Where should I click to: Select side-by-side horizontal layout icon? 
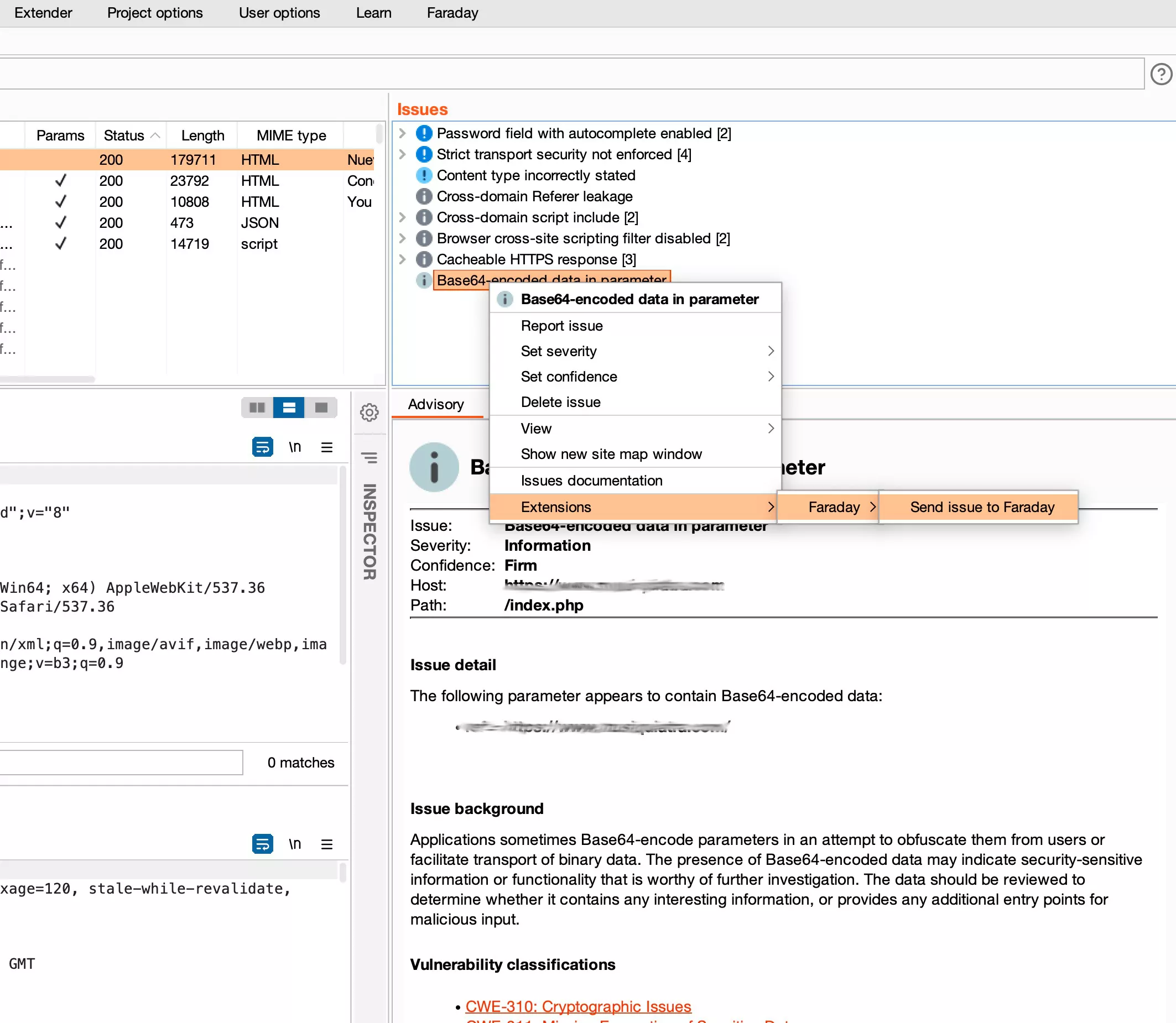pos(257,408)
